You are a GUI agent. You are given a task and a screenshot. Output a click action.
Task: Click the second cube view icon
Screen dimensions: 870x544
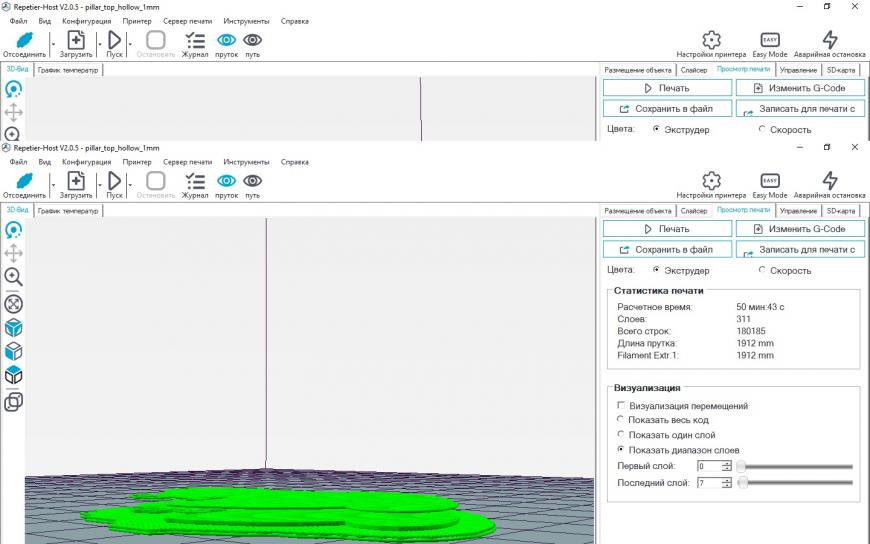coord(13,351)
